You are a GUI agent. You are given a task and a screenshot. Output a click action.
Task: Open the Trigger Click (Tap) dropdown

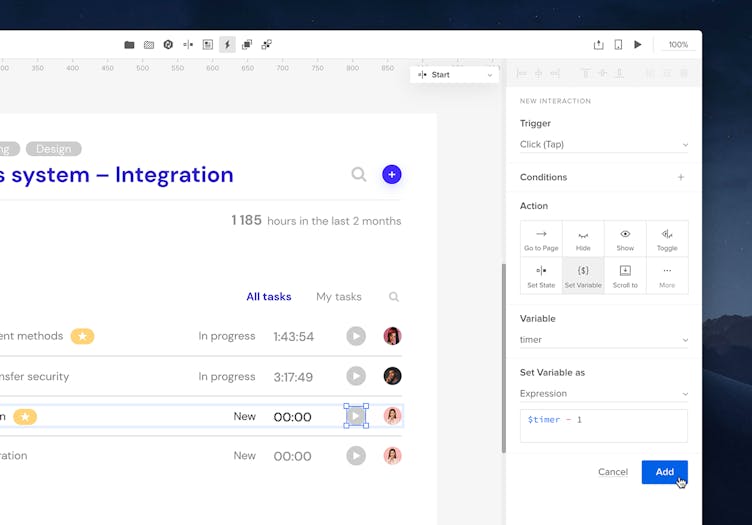[604, 144]
